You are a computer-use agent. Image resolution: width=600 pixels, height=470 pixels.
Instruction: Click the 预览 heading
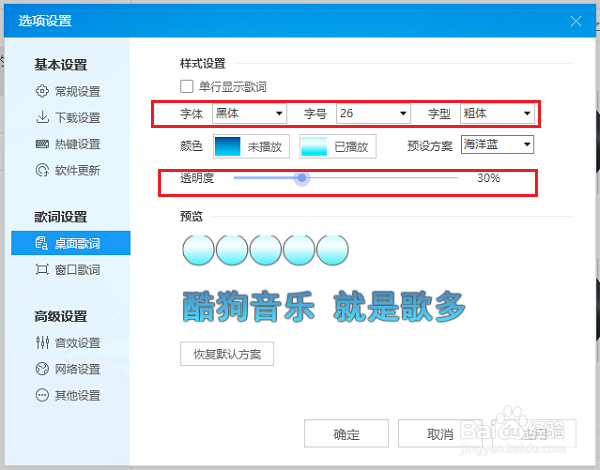pyautogui.click(x=191, y=216)
